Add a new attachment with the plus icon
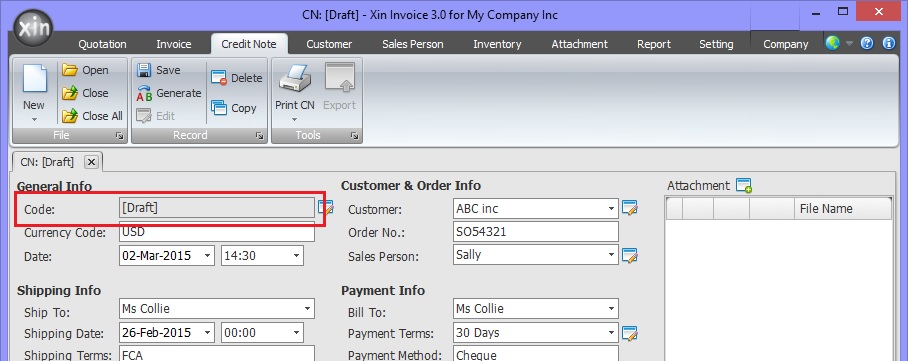The width and height of the screenshot is (908, 361). [x=744, y=185]
